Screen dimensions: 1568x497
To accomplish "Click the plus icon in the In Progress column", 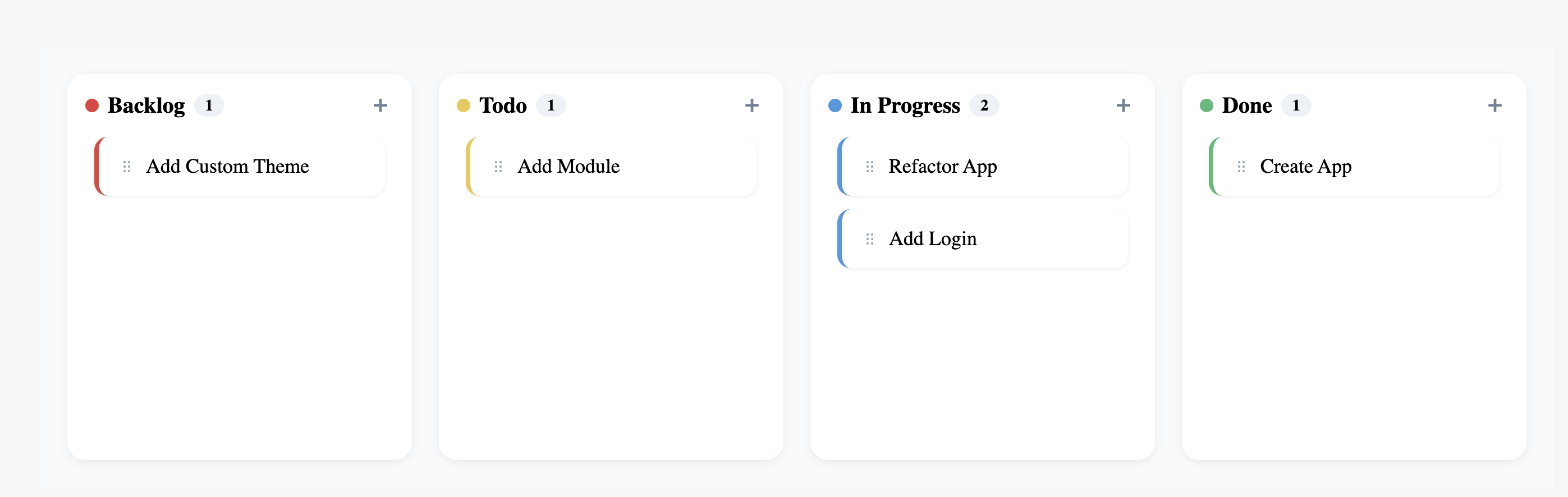I will point(1124,105).
